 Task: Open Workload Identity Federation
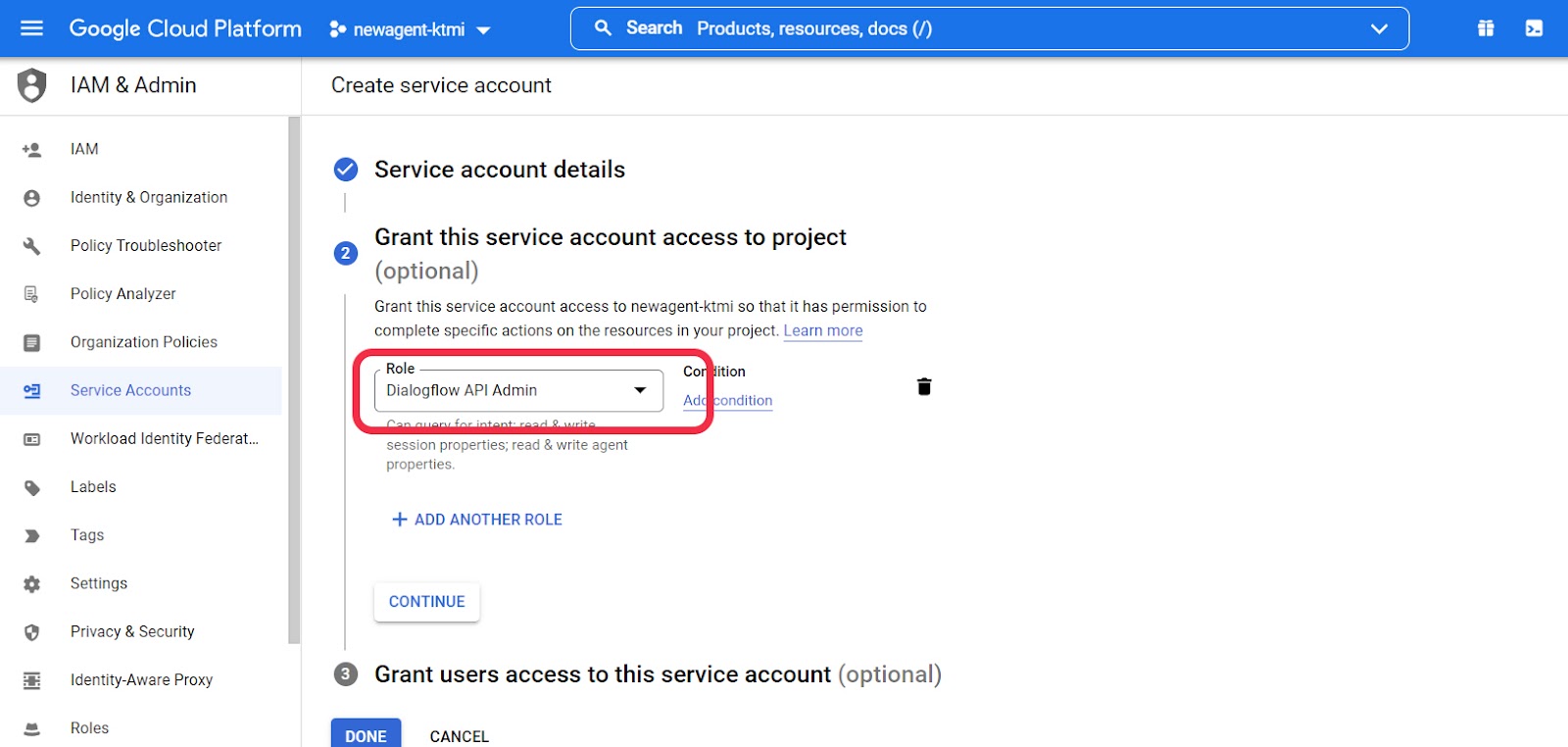pos(165,438)
